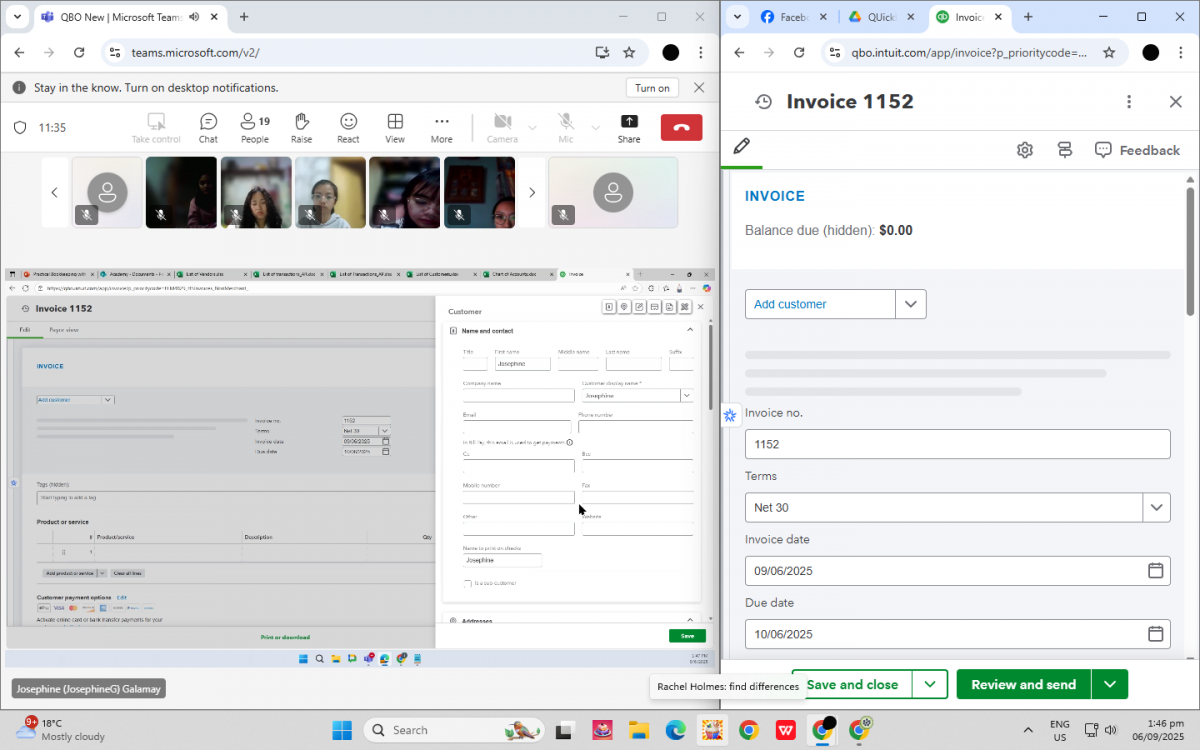
Task: Expand the Review and send arrow options
Action: pos(1110,684)
